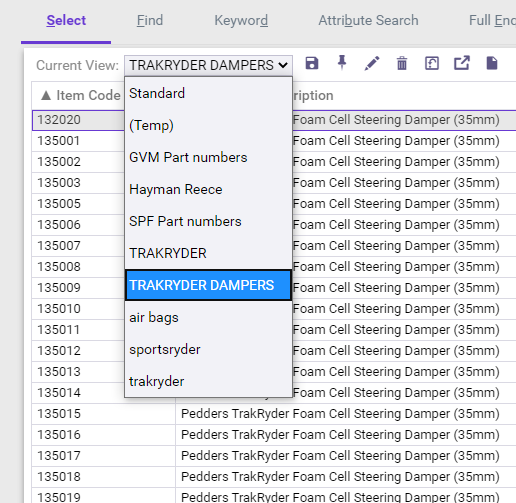516x503 pixels.
Task: Open the Attribute Search tab
Action: (x=368, y=21)
